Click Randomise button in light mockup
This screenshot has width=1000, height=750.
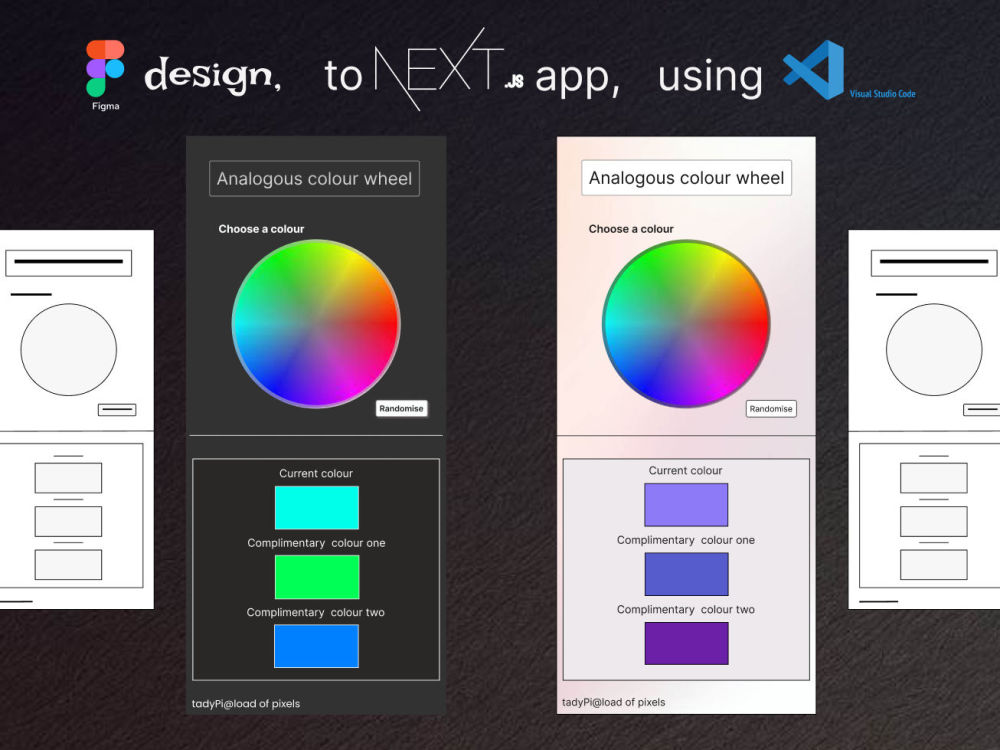point(771,409)
